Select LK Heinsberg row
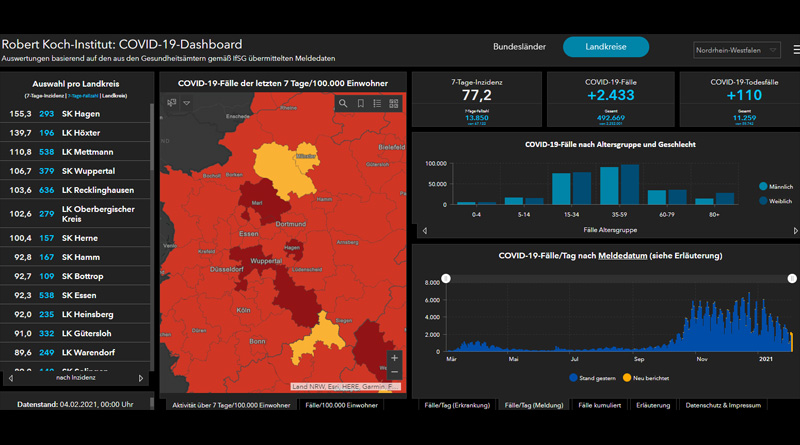 point(76,314)
